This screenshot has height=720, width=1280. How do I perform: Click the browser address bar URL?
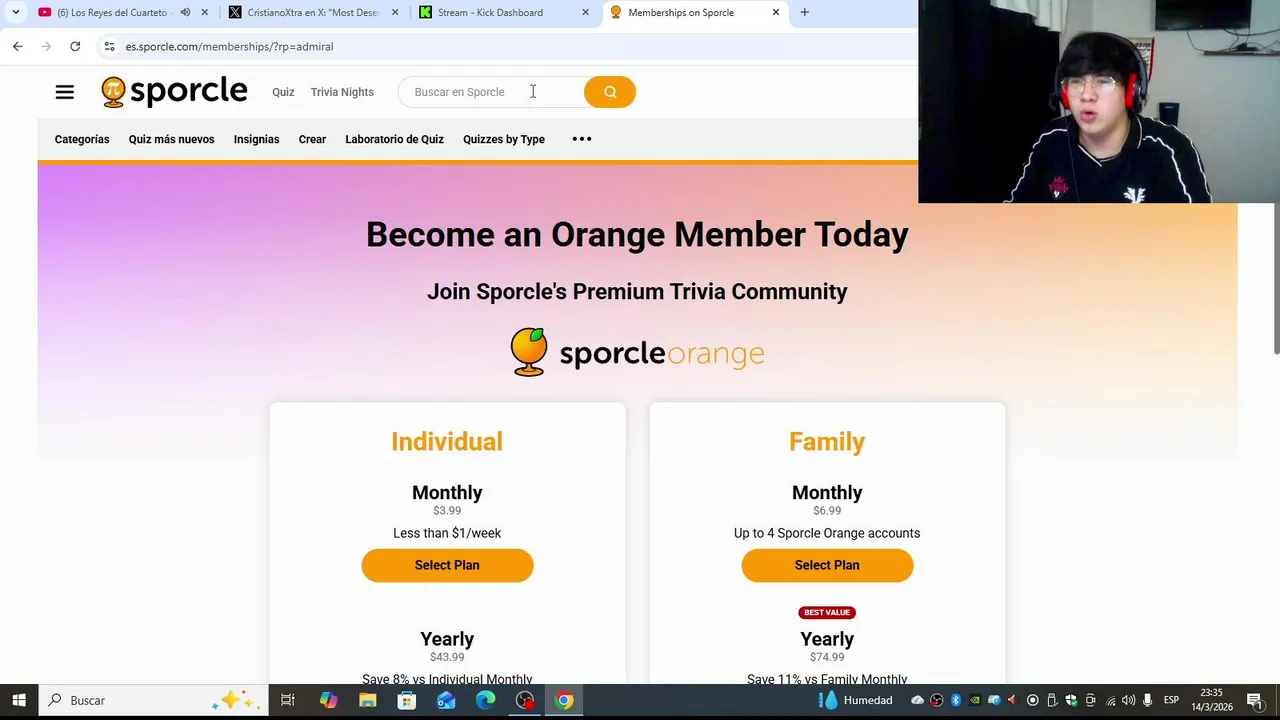click(x=229, y=46)
